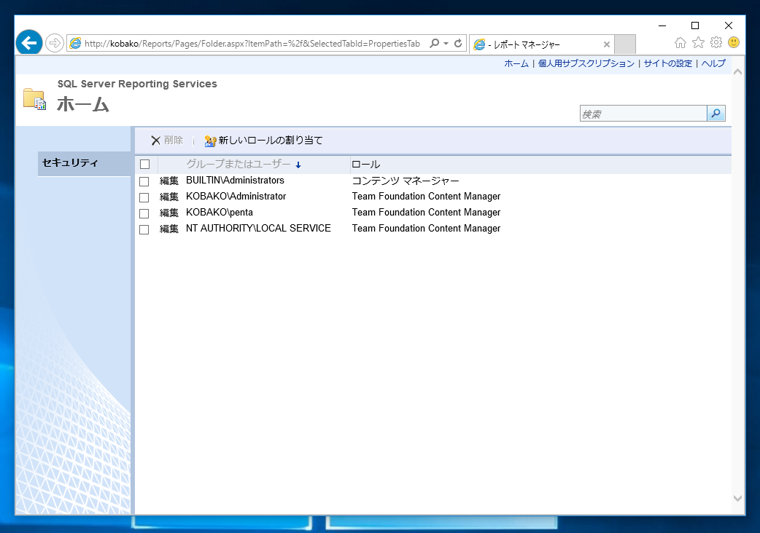Click the browser forward arrow button
Viewport: 760px width, 533px height.
55,43
